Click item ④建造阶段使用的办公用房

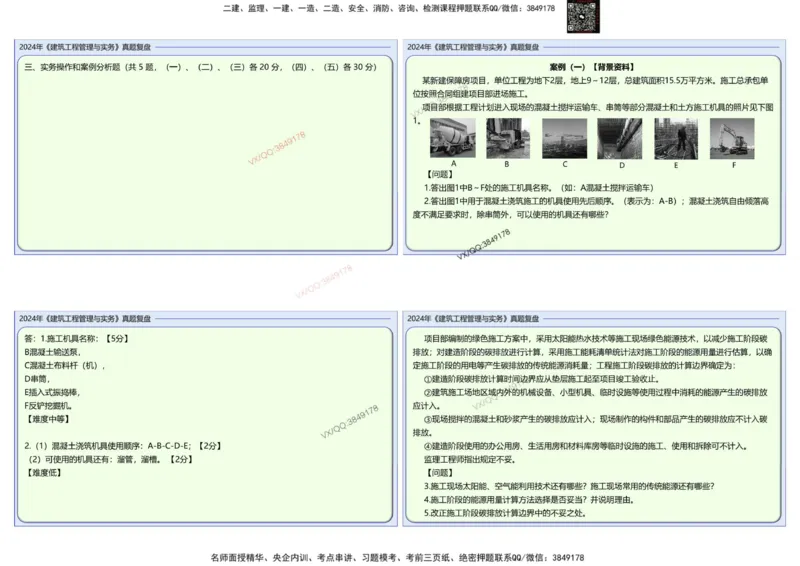[x=586, y=446]
